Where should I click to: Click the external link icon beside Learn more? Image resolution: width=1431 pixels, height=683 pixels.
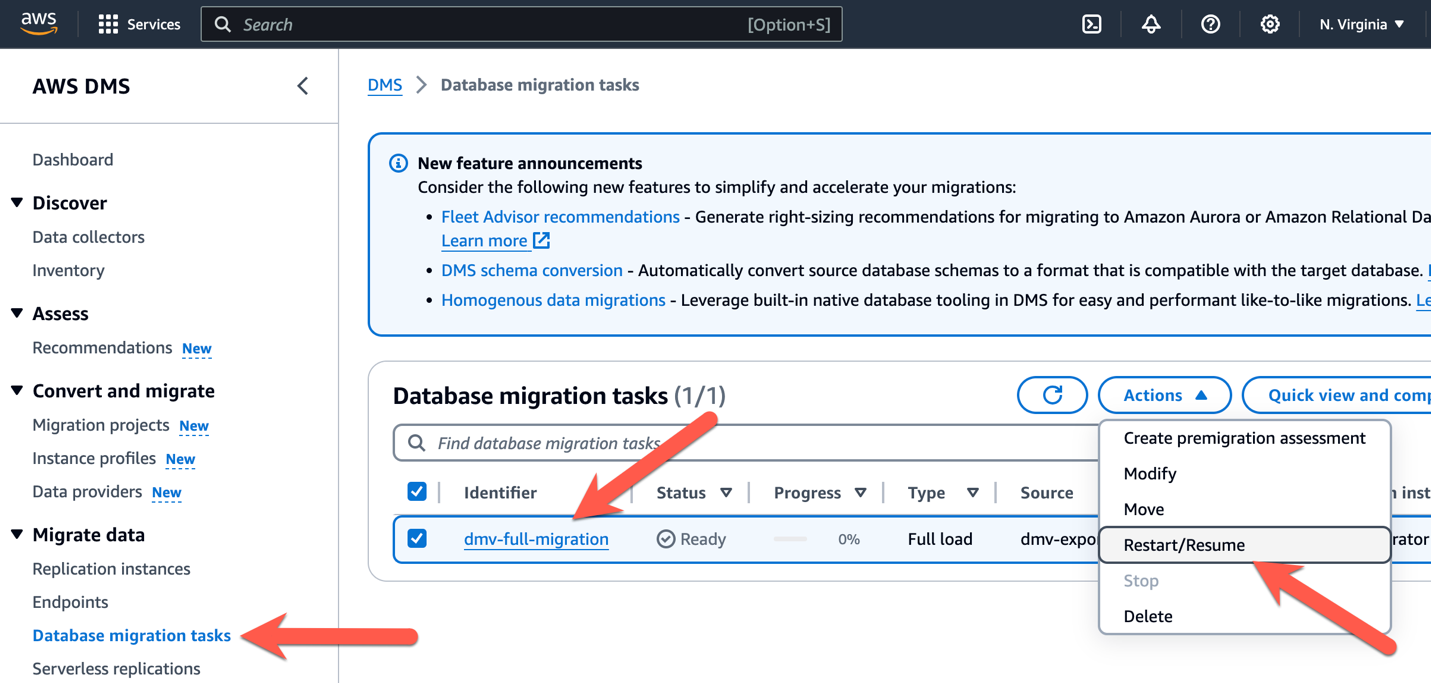point(541,240)
